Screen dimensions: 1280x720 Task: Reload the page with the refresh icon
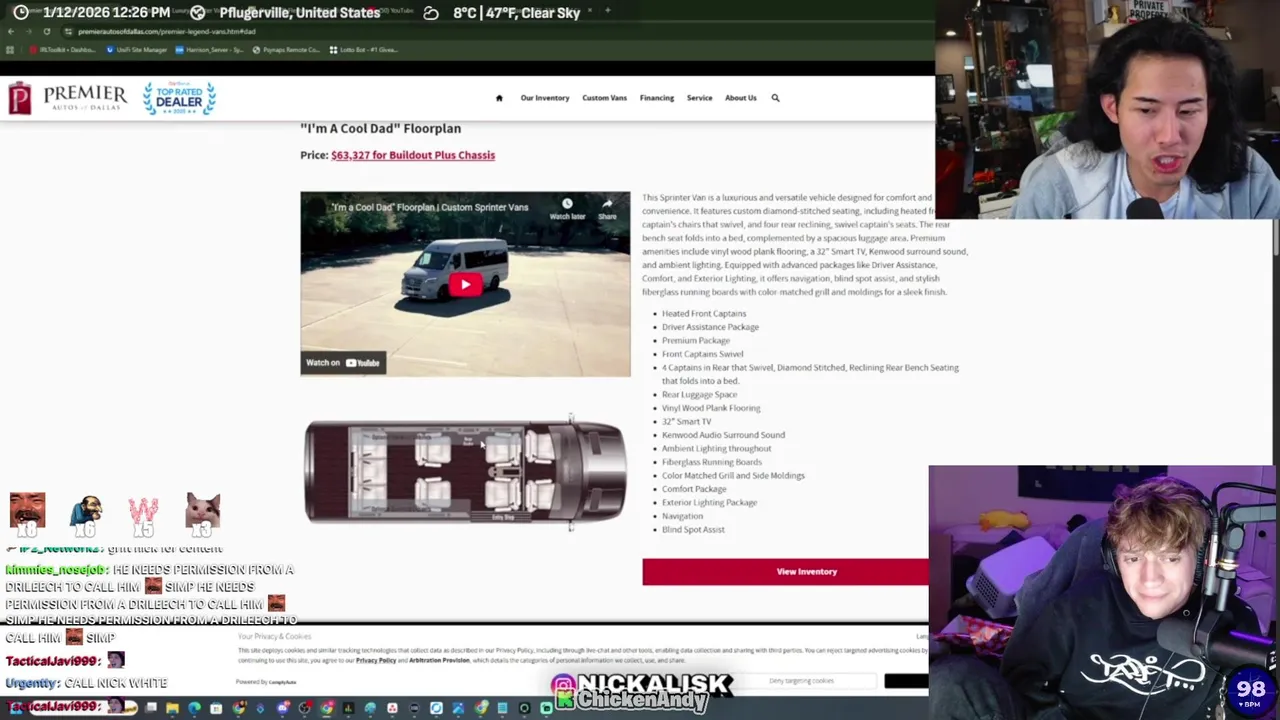point(46,31)
